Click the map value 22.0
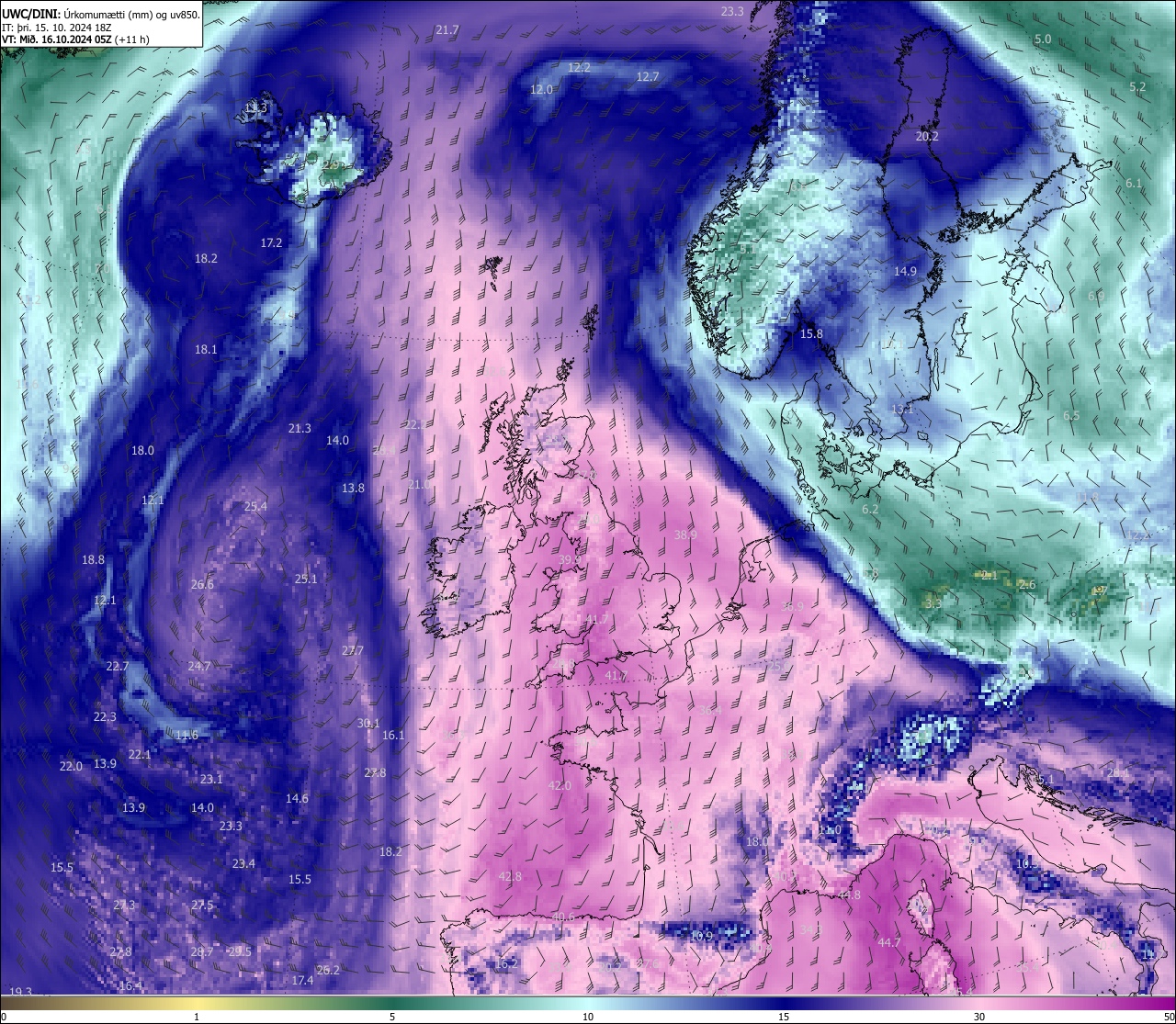The width and height of the screenshot is (1176, 1024). coord(71,767)
